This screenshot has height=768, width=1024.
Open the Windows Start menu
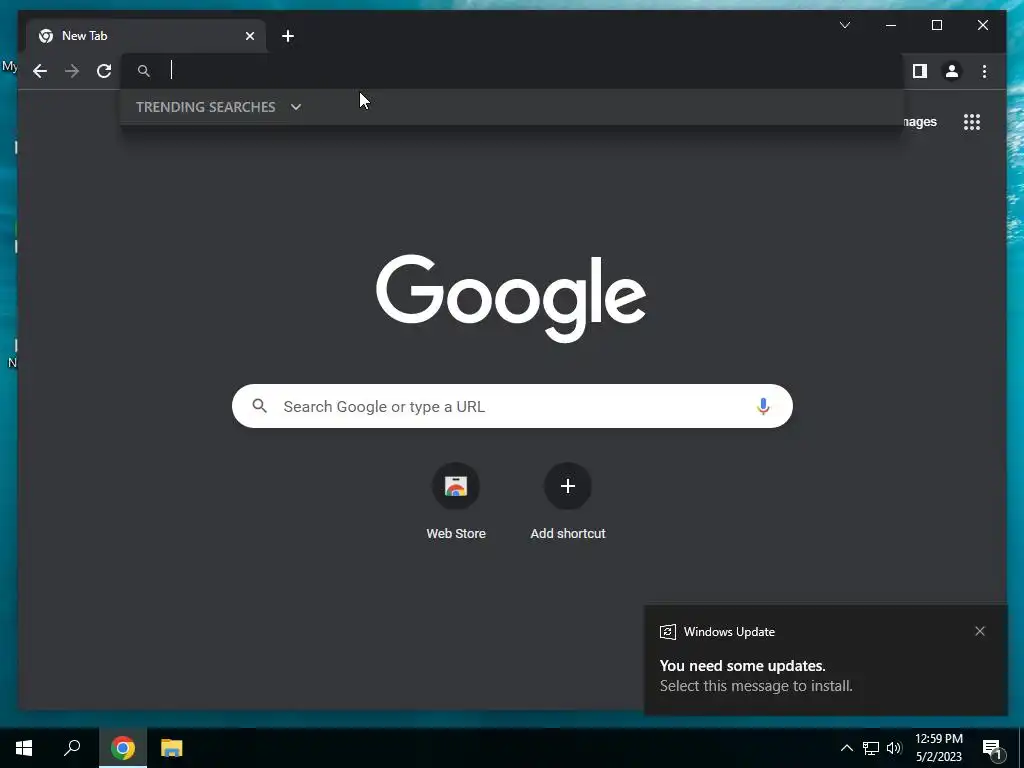click(x=24, y=748)
